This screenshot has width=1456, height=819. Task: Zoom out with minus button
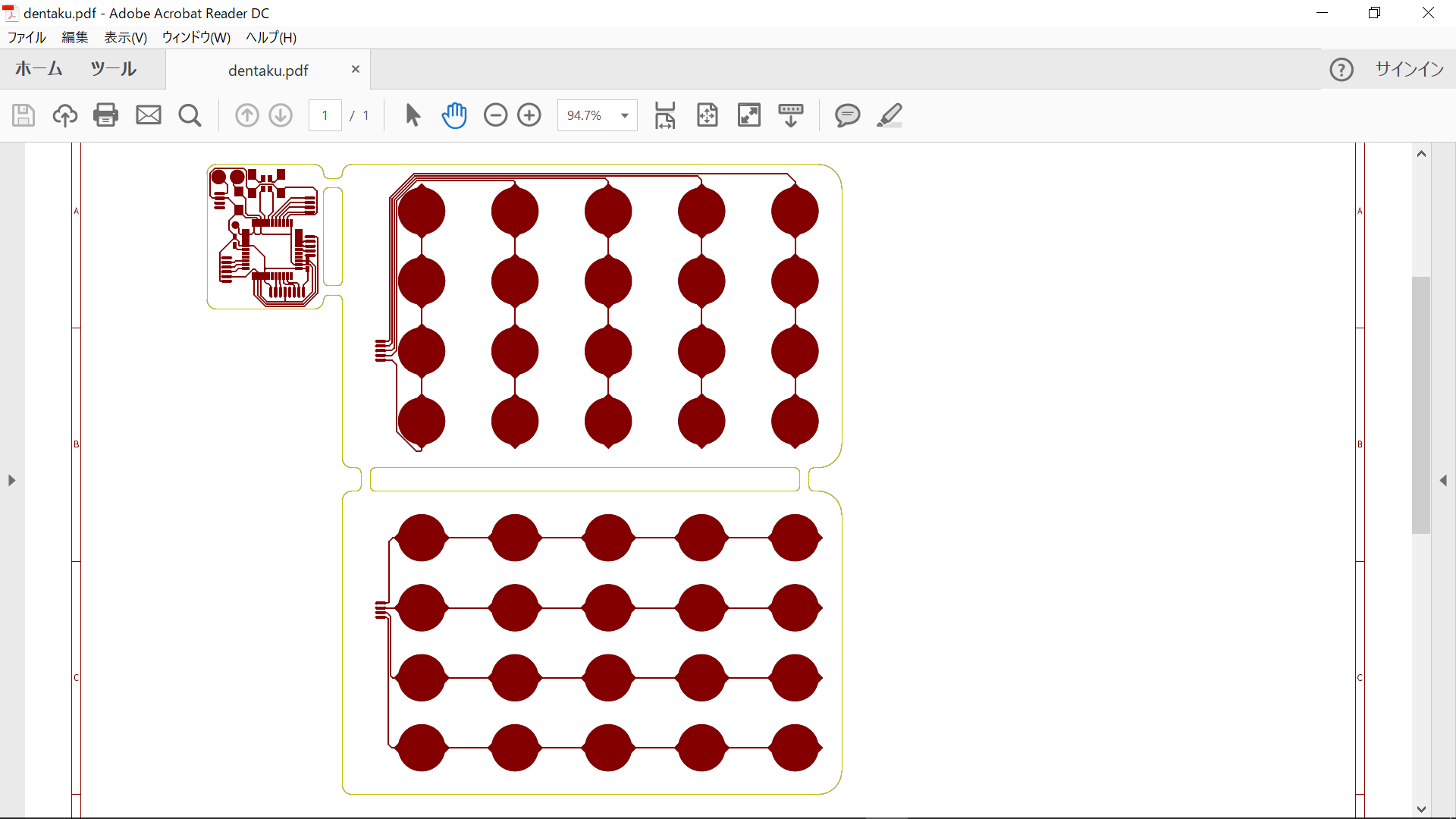pyautogui.click(x=496, y=115)
